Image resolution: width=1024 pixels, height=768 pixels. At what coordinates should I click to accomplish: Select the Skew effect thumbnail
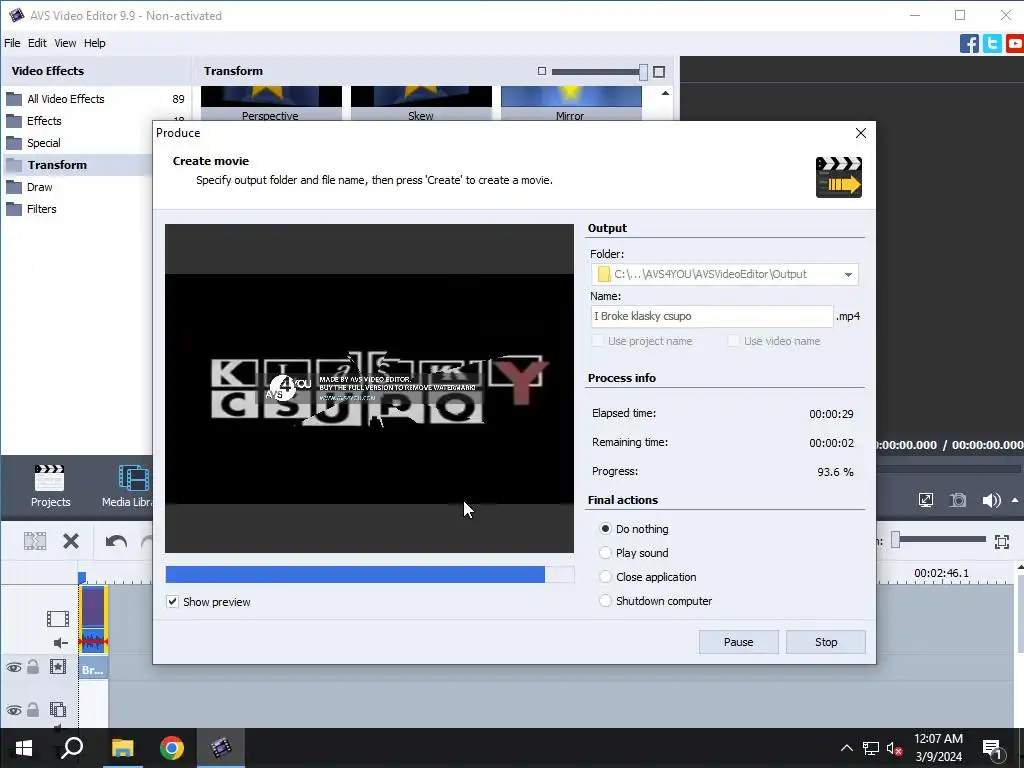tap(421, 104)
